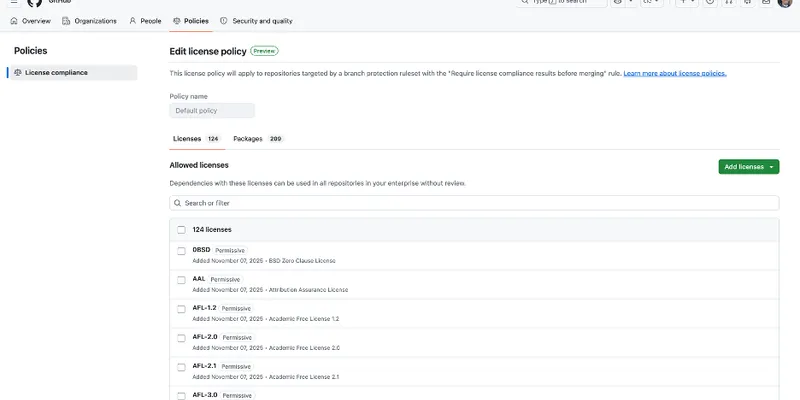Check the AFL-1.2 license checkbox
This screenshot has height=400, width=800.
click(181, 309)
